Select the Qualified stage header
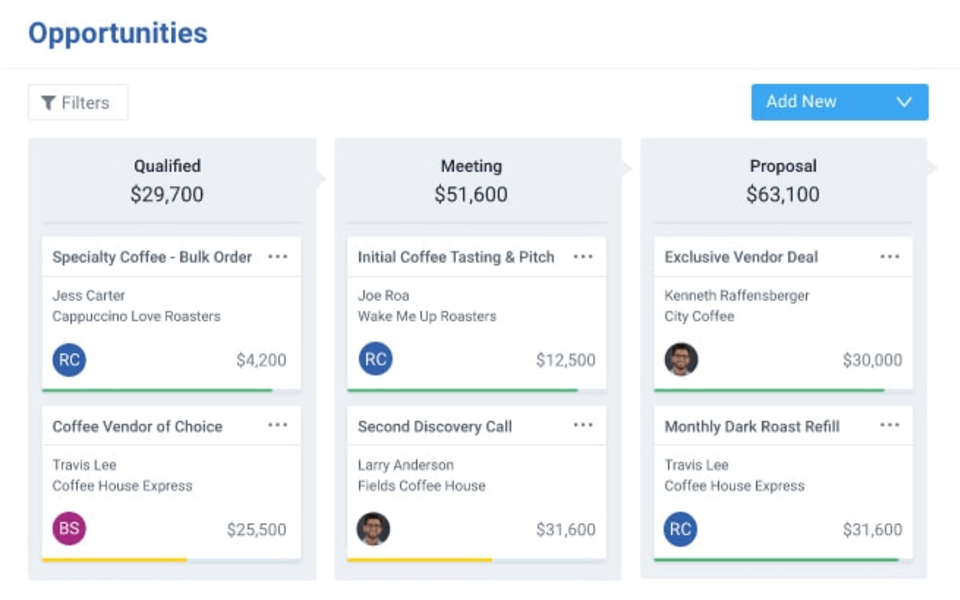 (167, 166)
